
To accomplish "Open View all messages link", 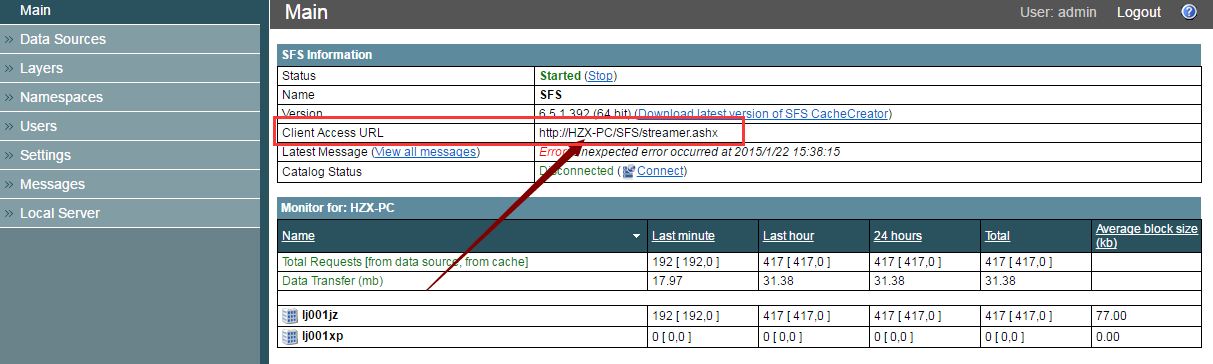I will tap(425, 152).
